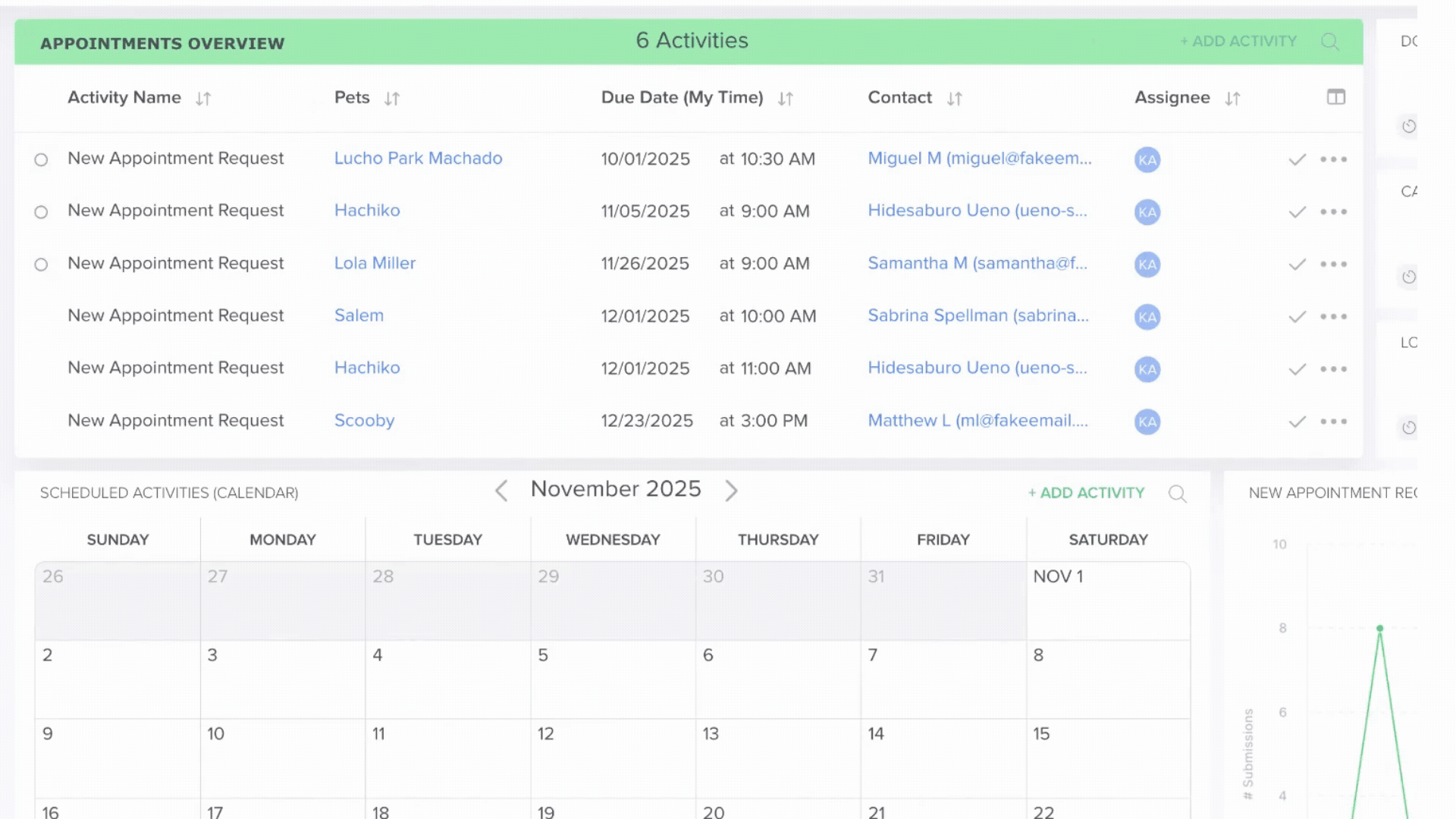Select radio circle for Lola Miller row
1456x819 pixels.
[41, 265]
